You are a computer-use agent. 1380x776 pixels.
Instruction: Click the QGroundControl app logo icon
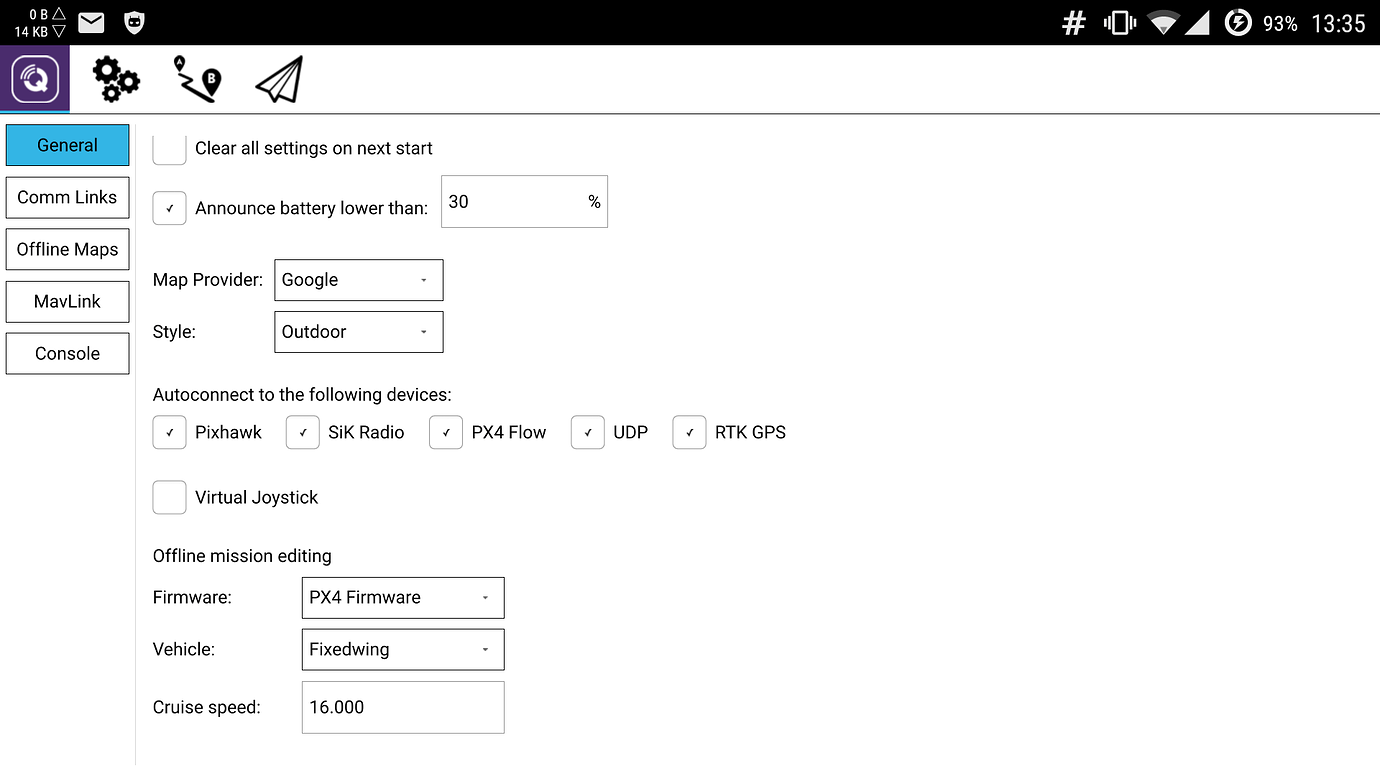pos(34,78)
